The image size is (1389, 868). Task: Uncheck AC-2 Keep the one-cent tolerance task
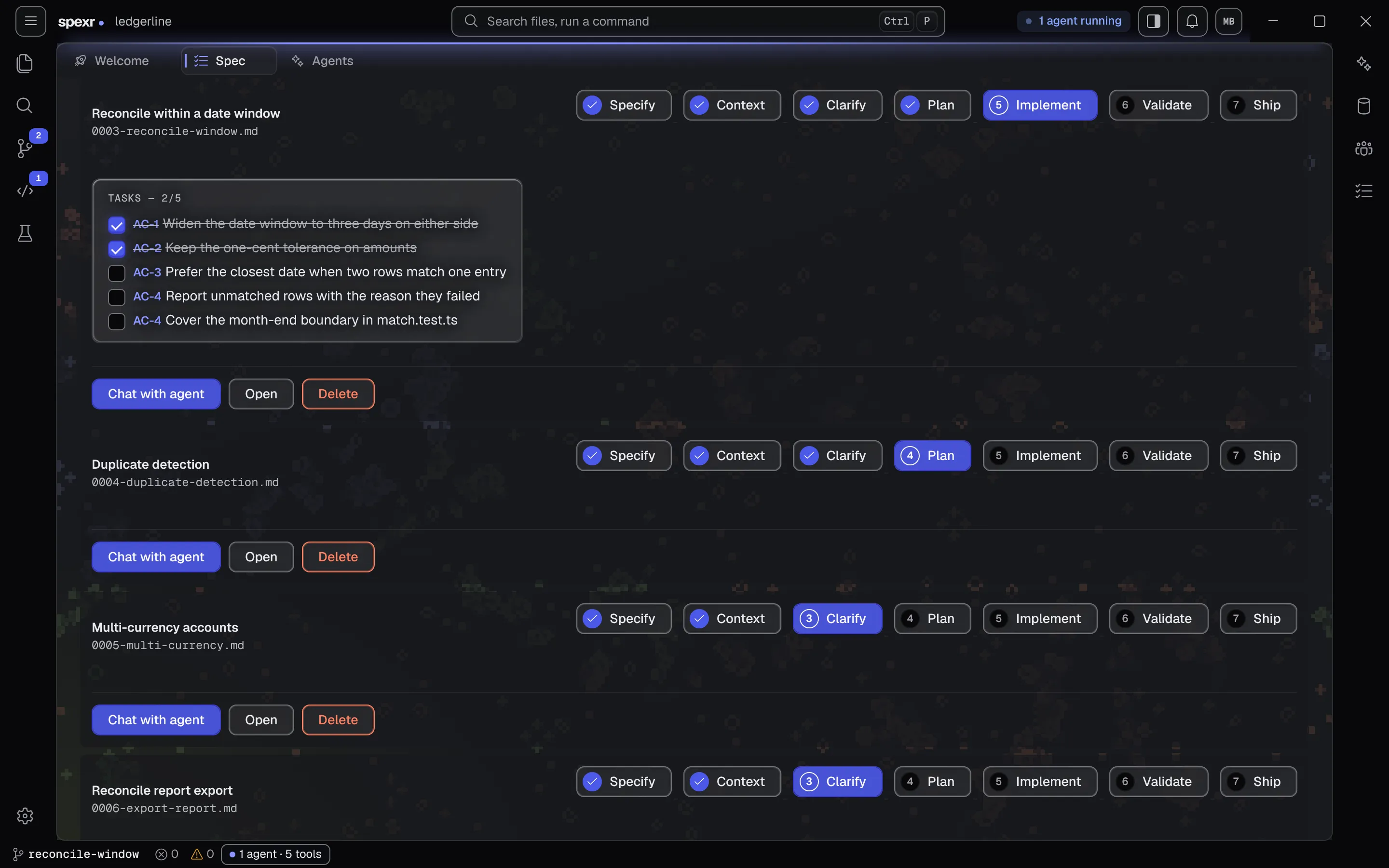point(117,248)
